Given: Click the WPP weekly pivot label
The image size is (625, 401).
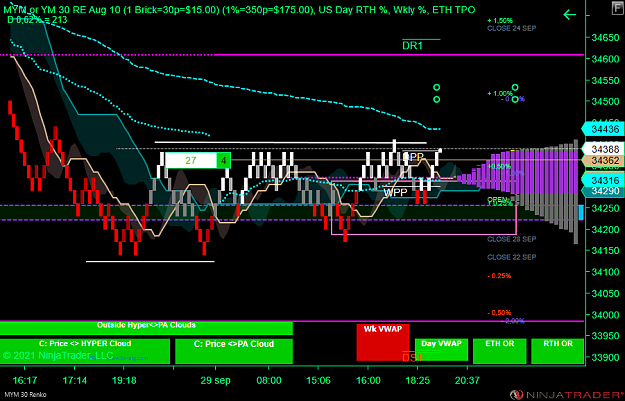Looking at the screenshot, I should pos(395,193).
